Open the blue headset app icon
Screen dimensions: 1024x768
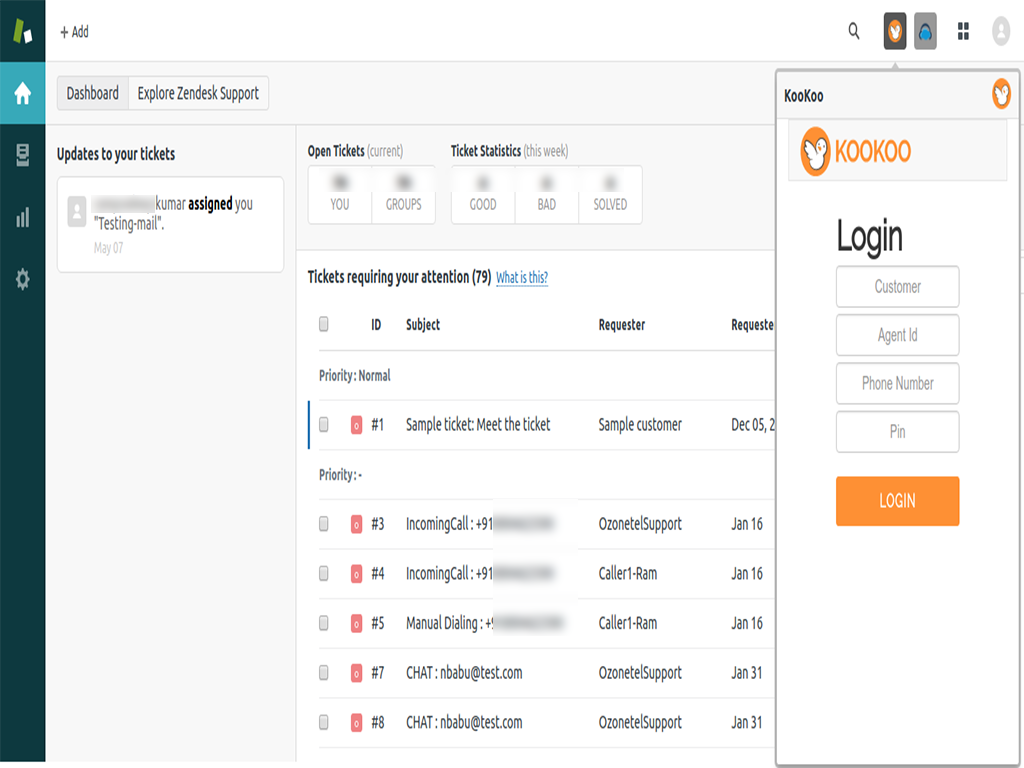(x=925, y=31)
